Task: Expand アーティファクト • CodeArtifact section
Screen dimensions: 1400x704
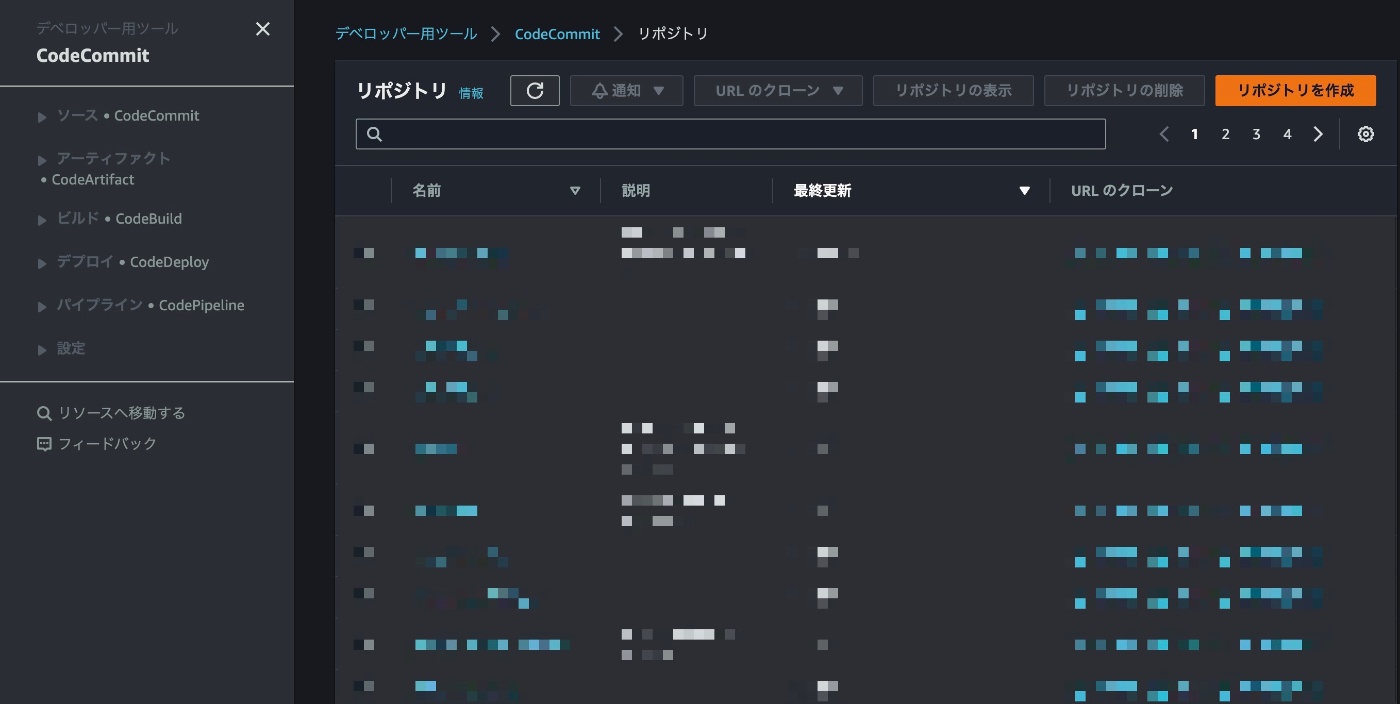Action: pos(42,160)
